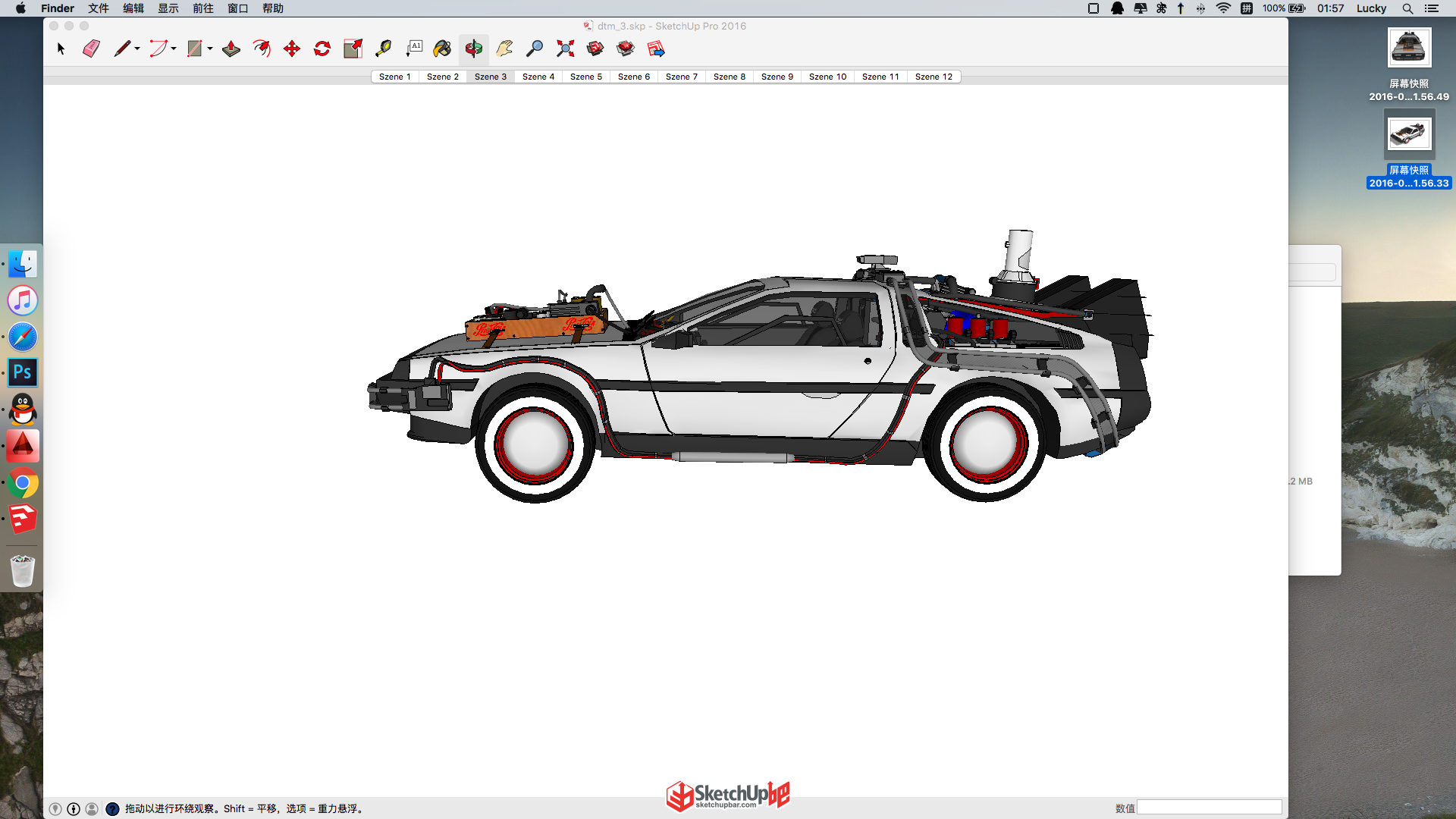Screen dimensions: 1456x819
Task: Select the Text label tool
Action: [414, 49]
